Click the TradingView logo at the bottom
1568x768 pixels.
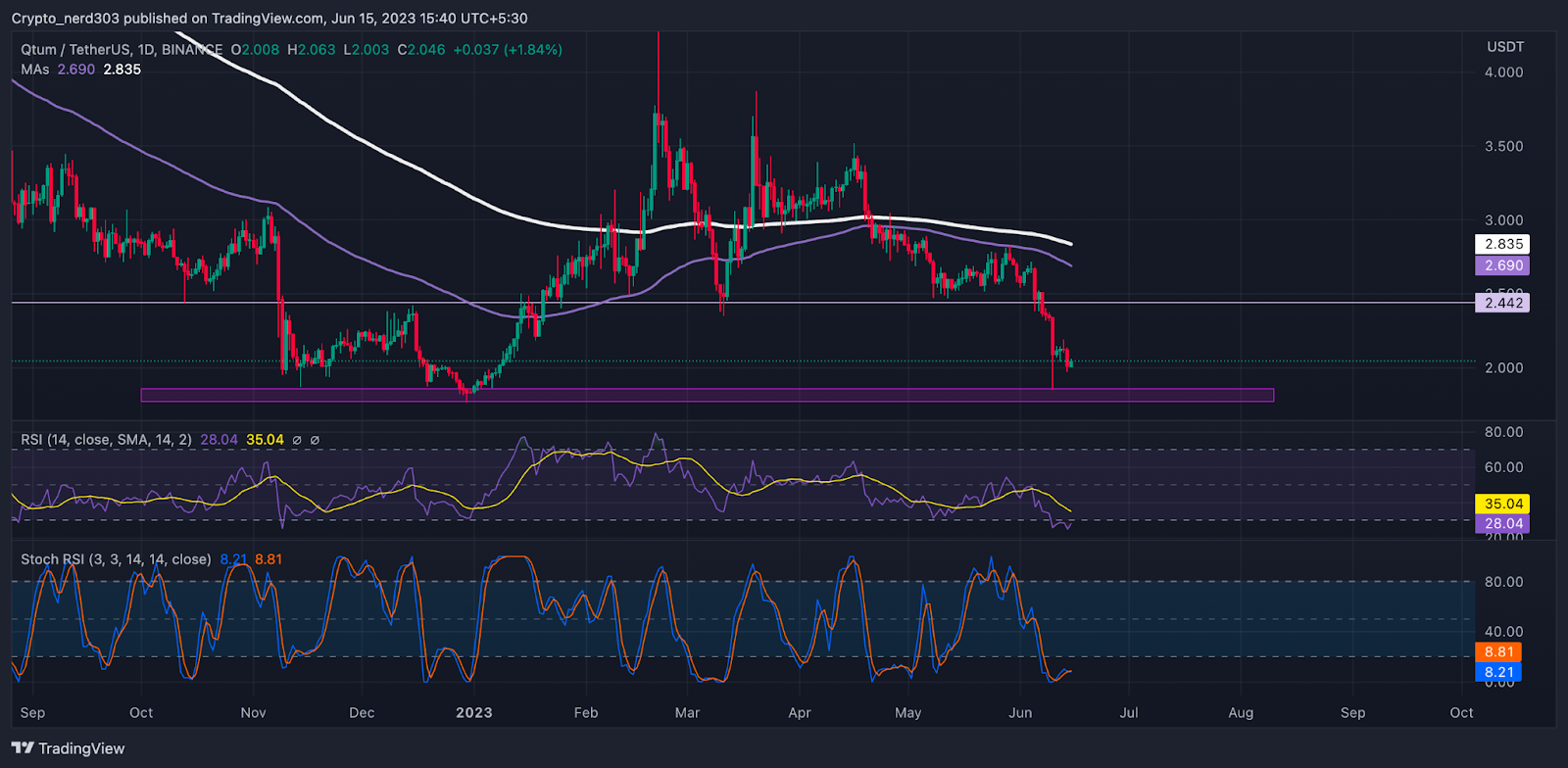[x=68, y=748]
